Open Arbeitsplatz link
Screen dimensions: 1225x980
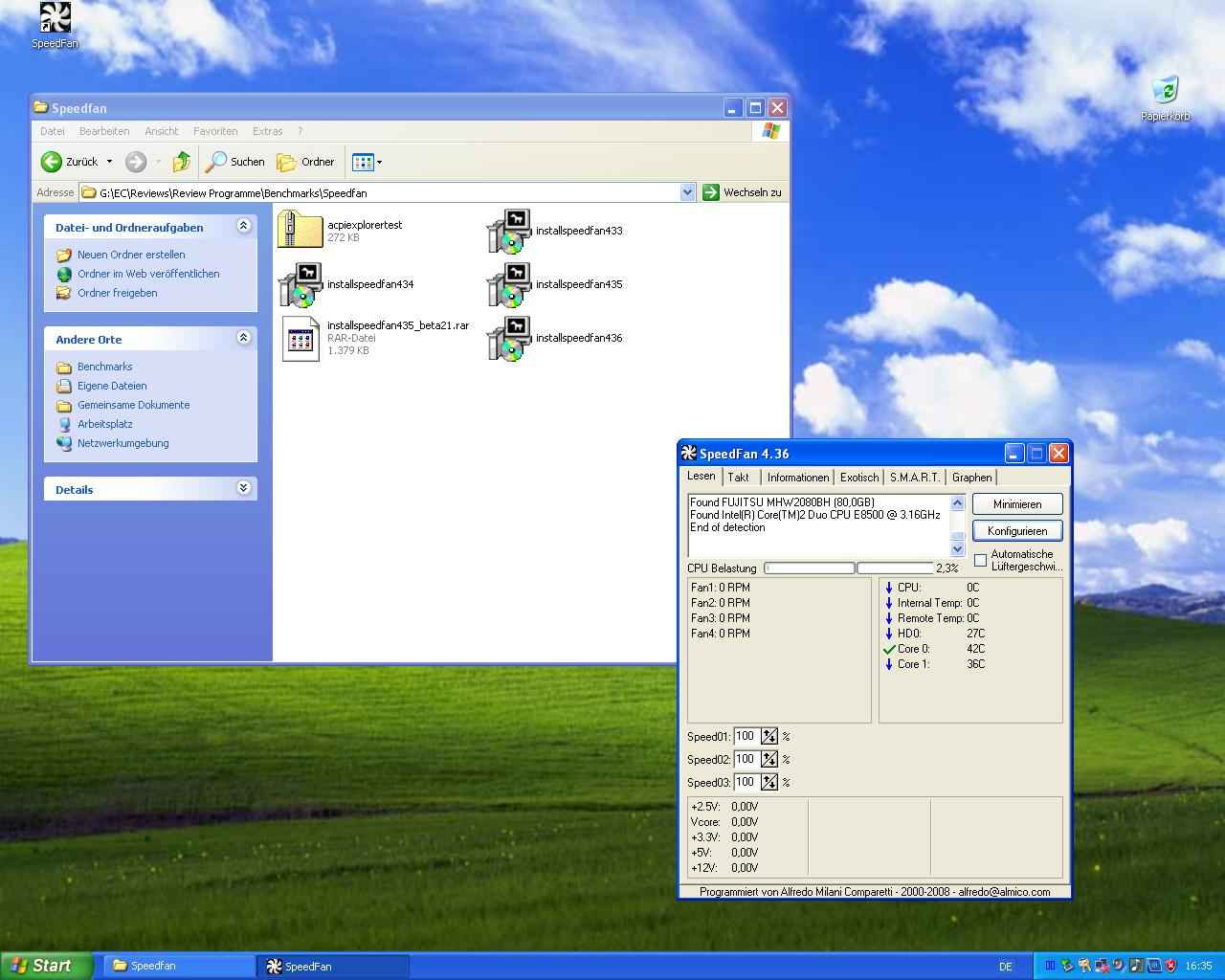(x=105, y=424)
